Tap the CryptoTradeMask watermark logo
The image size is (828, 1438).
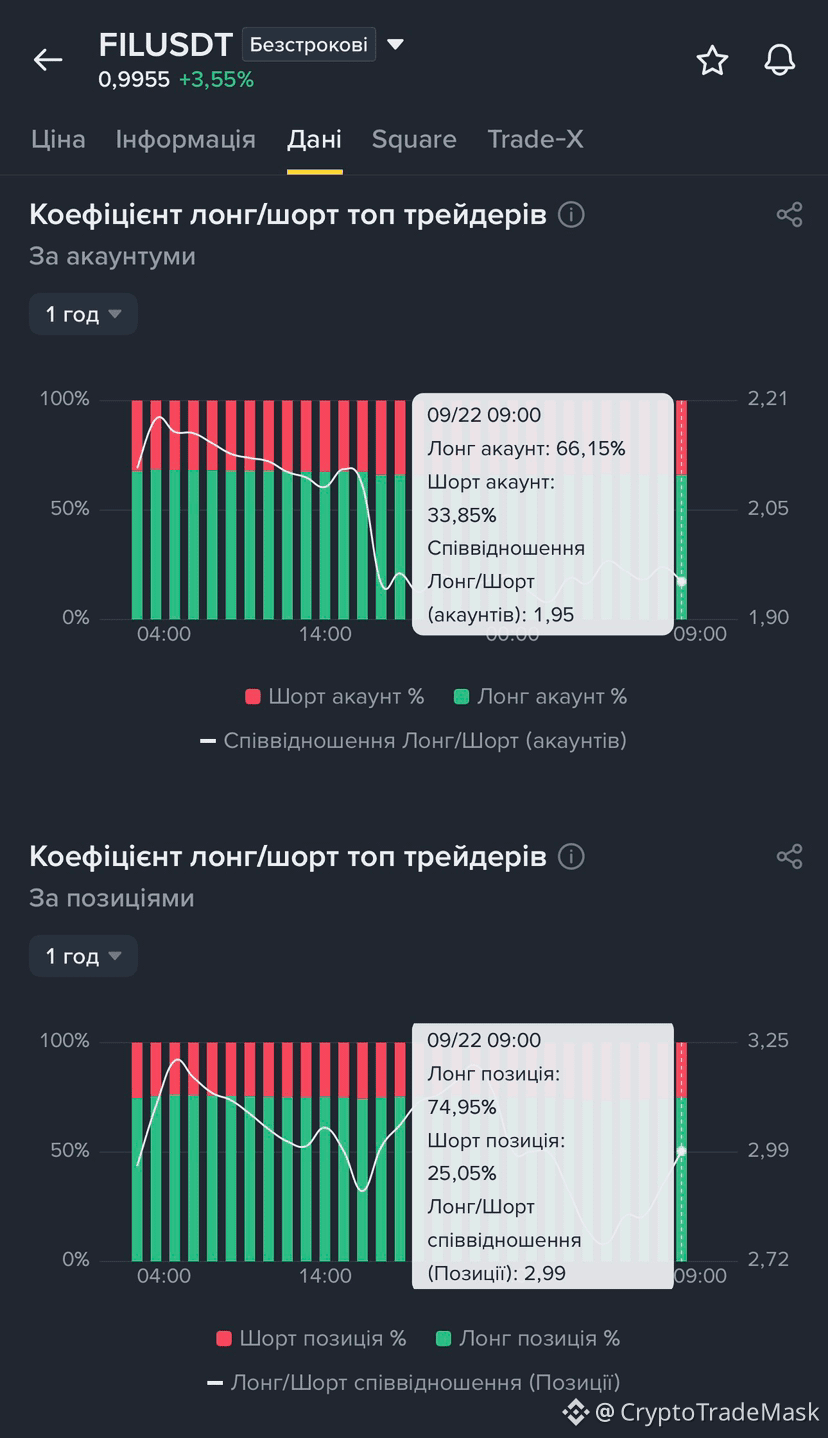pos(575,1411)
